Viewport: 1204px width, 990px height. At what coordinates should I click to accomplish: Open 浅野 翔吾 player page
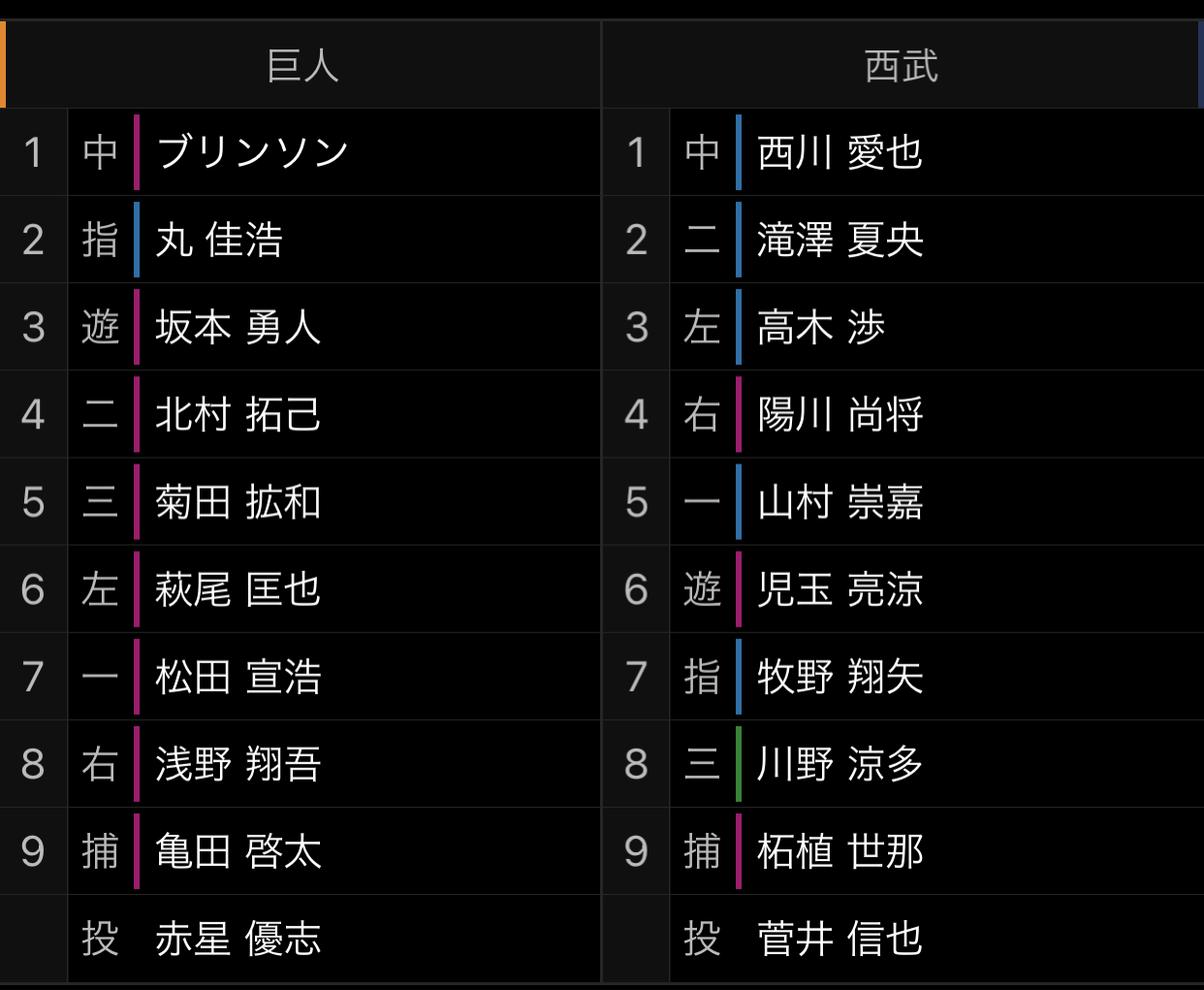pos(238,764)
